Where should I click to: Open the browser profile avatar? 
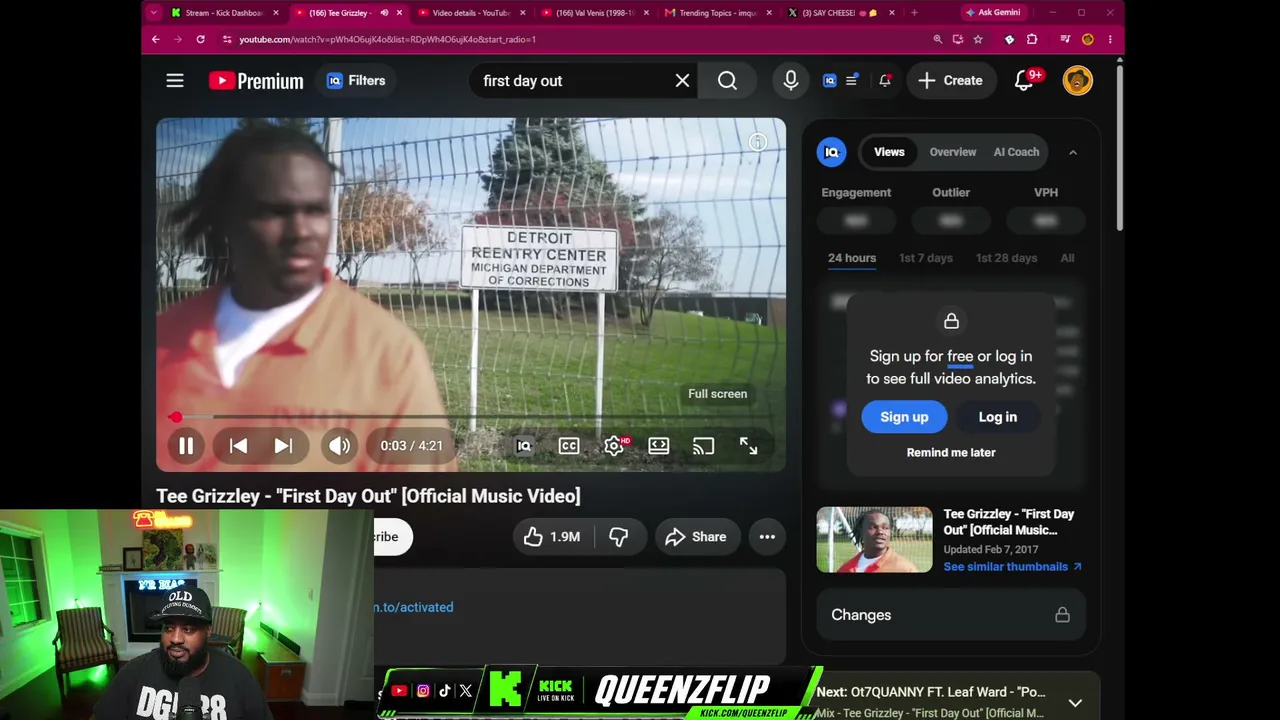pyautogui.click(x=1088, y=39)
